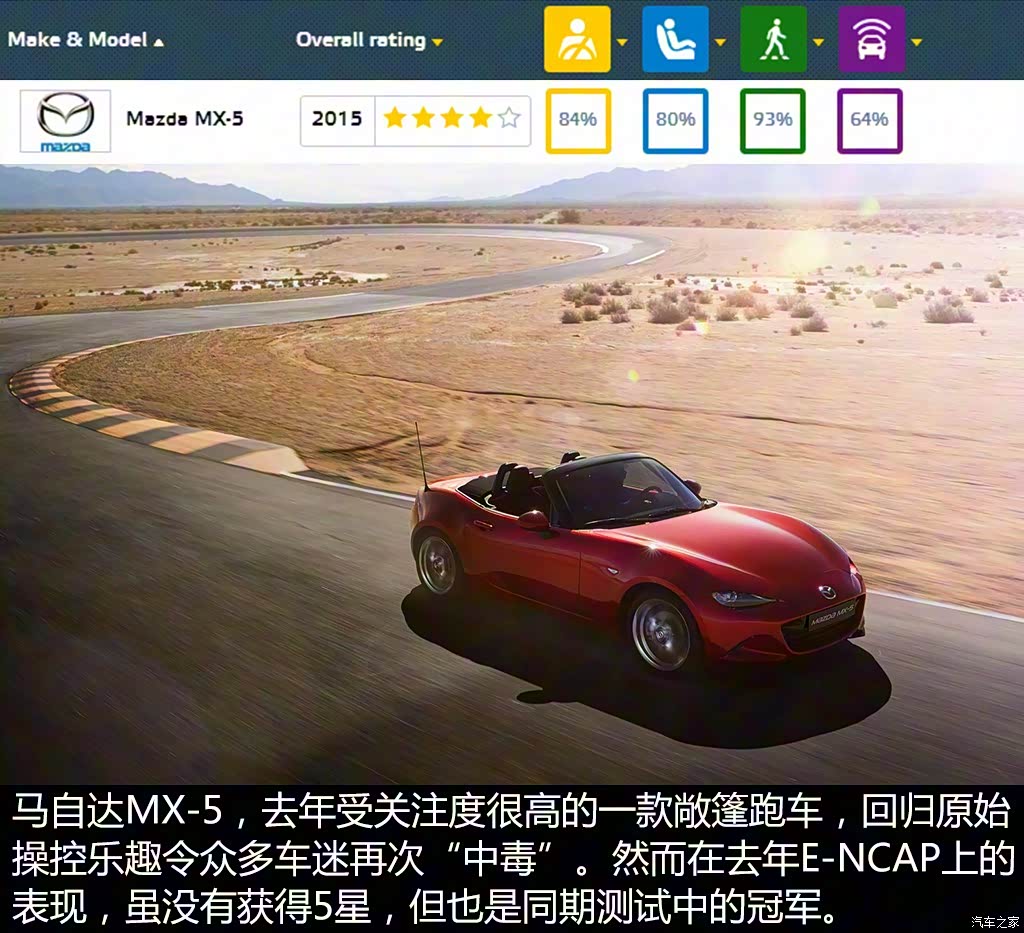The width and height of the screenshot is (1024, 933).
Task: Open the Mazda MX-5 model link
Action: 184,119
